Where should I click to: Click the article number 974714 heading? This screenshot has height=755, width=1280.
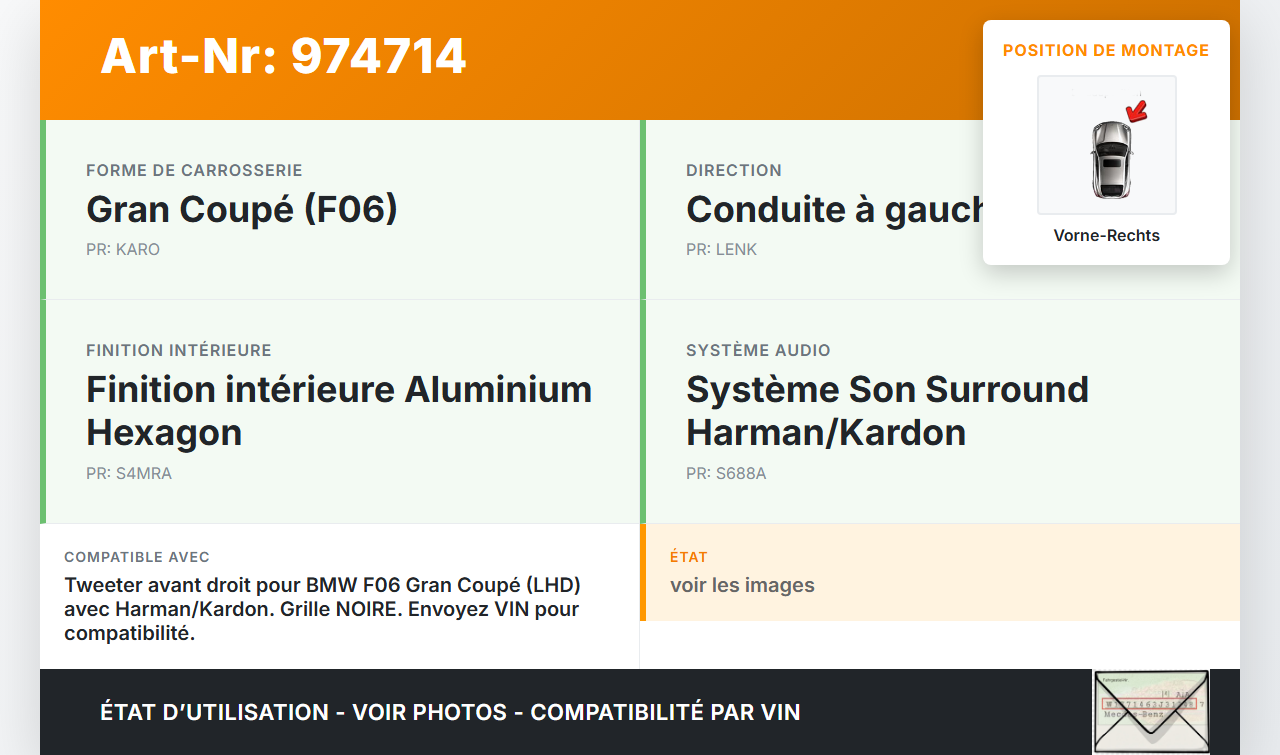(283, 56)
